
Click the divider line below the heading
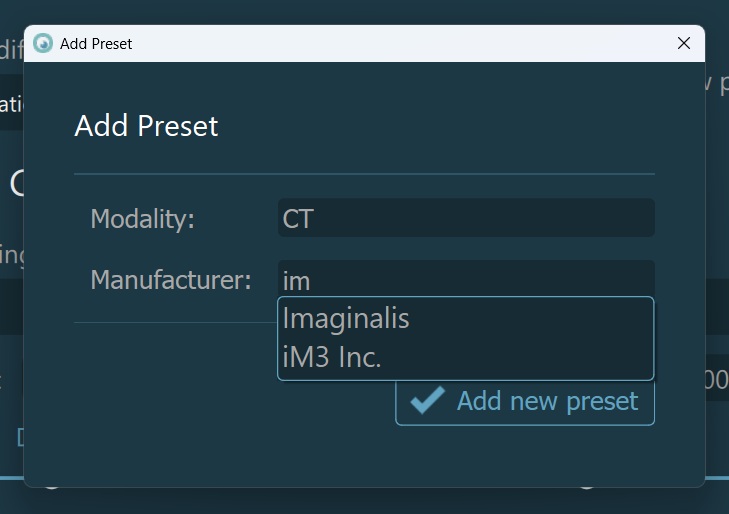pyautogui.click(x=364, y=174)
